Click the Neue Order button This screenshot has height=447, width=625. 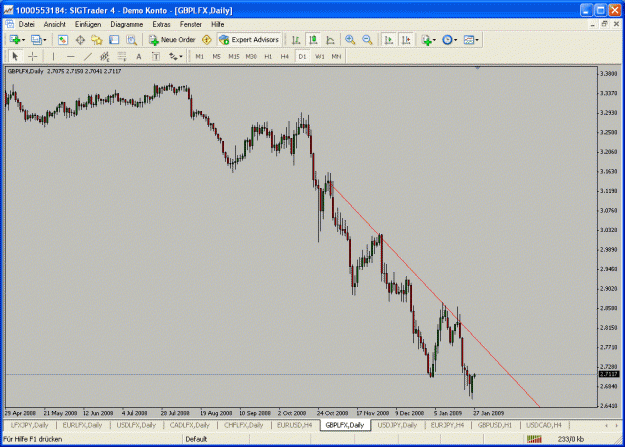[172, 40]
